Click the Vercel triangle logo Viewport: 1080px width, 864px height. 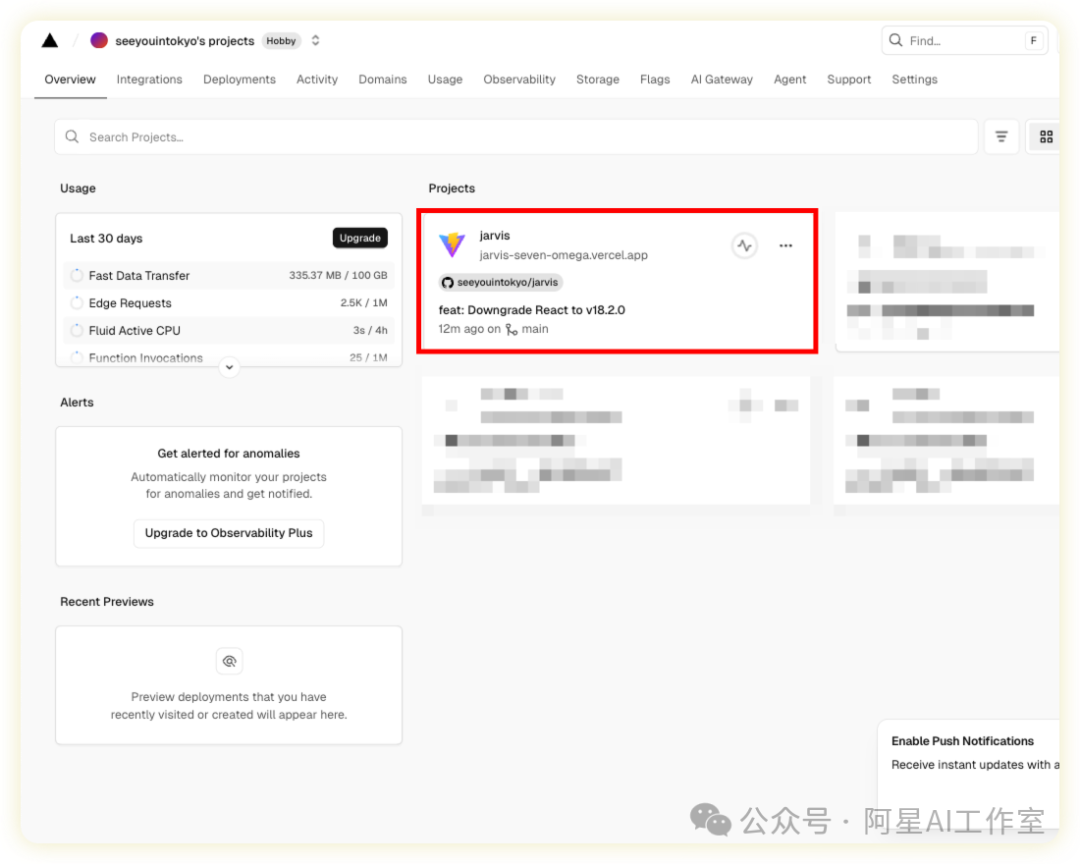tap(50, 41)
